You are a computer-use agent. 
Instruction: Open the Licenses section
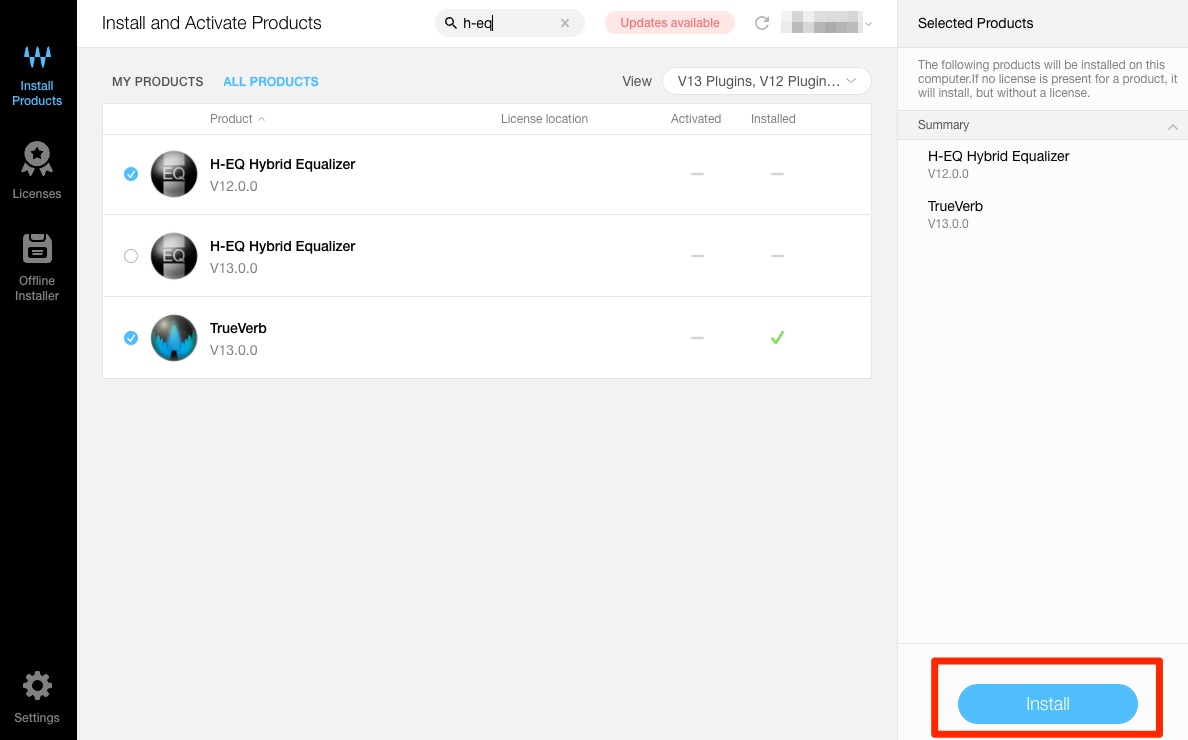[x=37, y=170]
